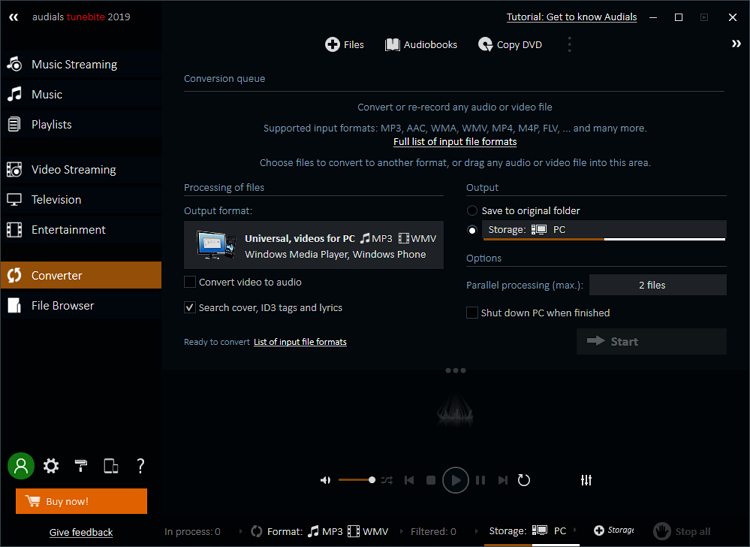Collapse the left sidebar with double-left arrows
The width and height of the screenshot is (750, 547).
[13, 17]
